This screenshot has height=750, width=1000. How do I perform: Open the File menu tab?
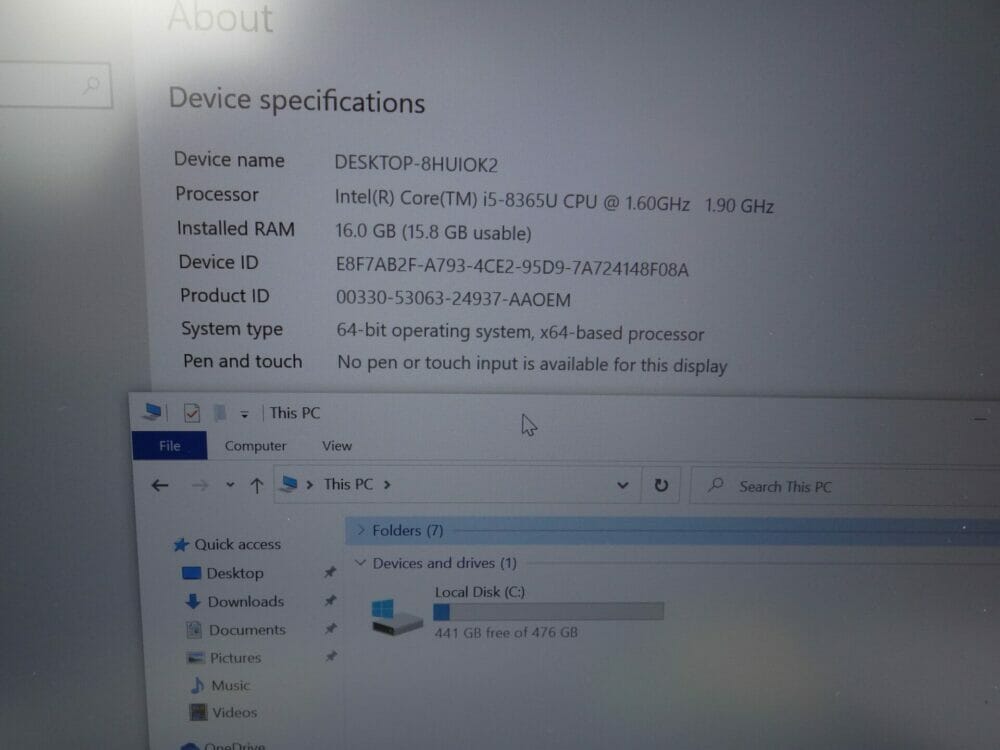(170, 446)
